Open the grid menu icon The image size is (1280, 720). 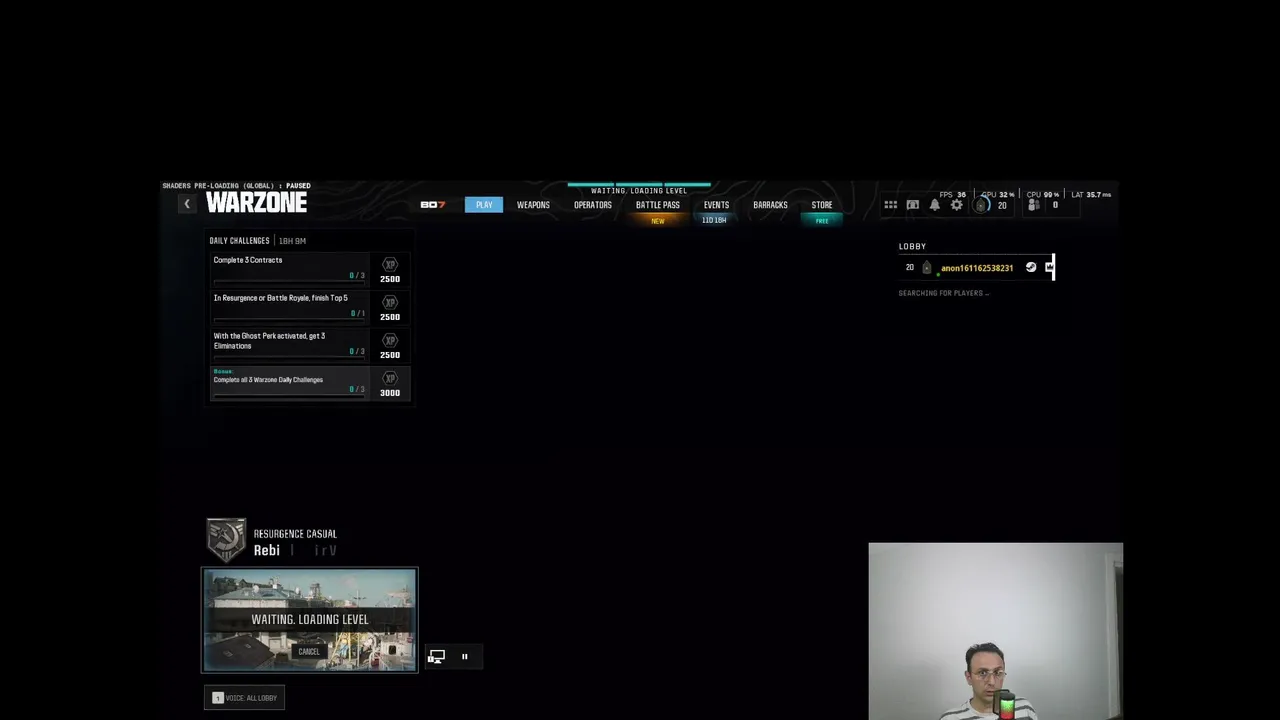click(x=890, y=205)
